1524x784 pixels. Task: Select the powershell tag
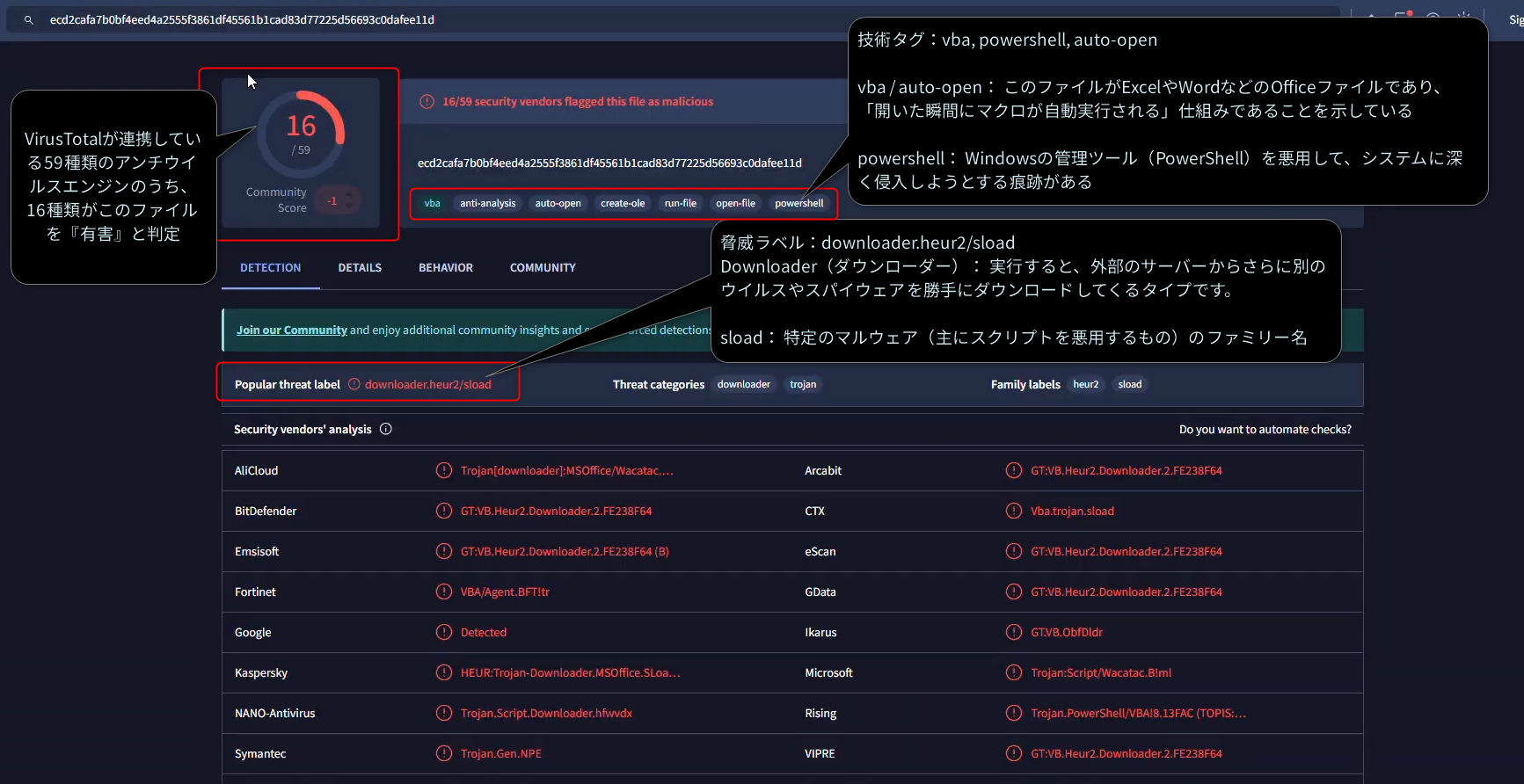(x=798, y=203)
